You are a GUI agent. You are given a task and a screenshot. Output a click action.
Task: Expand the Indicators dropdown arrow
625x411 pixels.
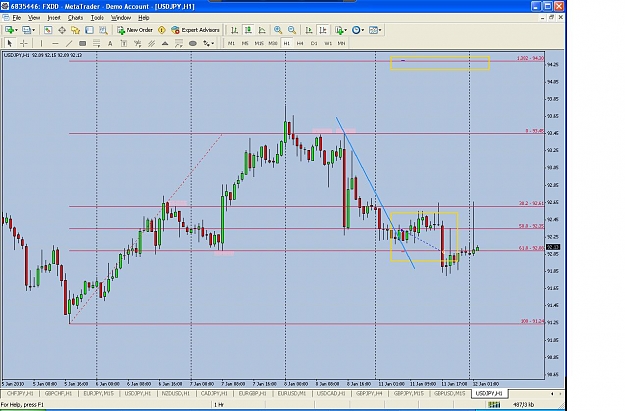pos(346,30)
